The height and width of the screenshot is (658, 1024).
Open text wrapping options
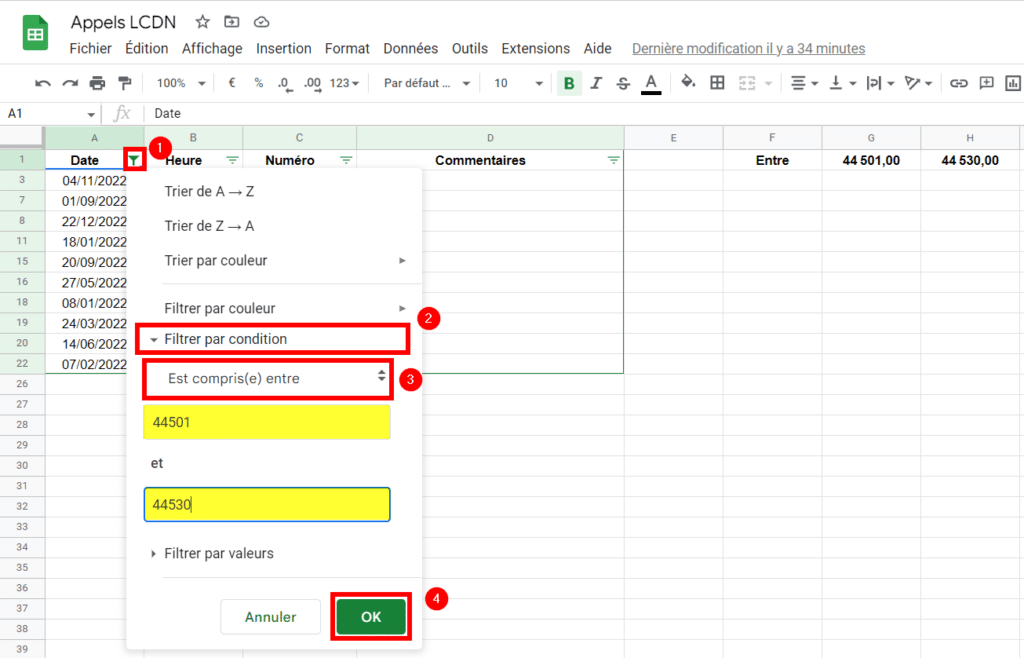(x=880, y=84)
